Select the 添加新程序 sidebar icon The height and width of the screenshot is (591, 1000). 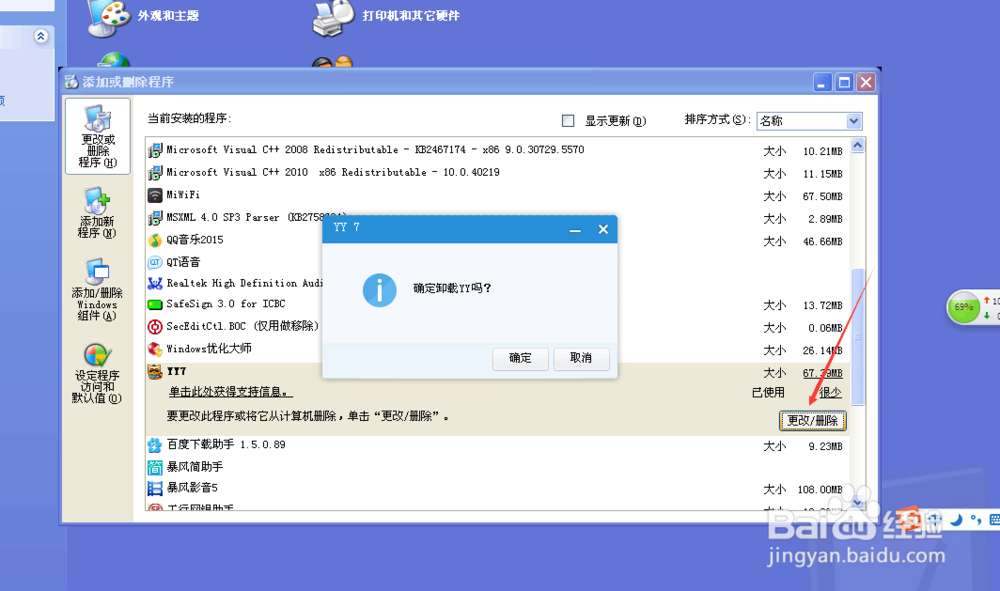click(x=97, y=214)
